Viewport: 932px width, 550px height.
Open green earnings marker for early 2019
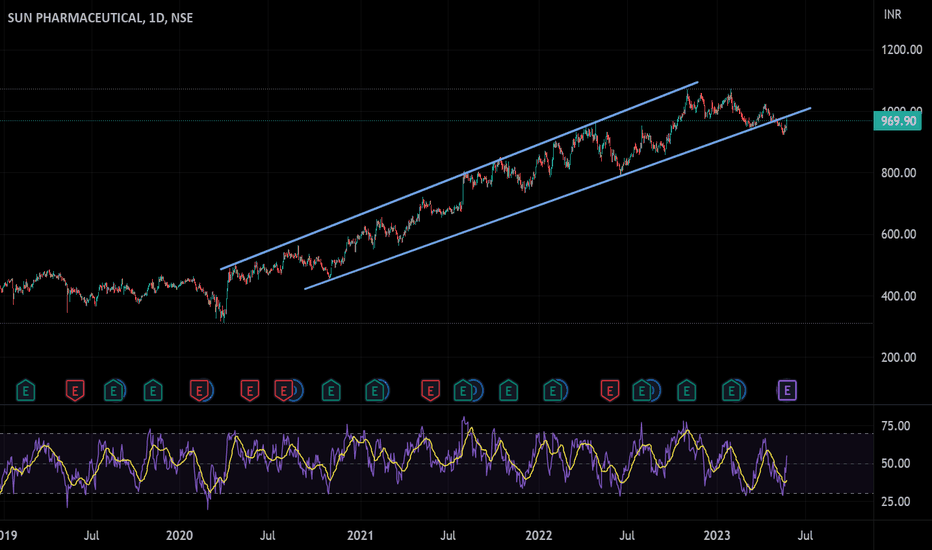26,391
